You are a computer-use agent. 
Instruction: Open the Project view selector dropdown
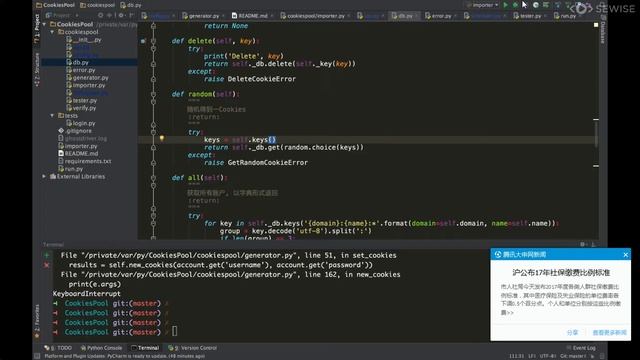[62, 16]
